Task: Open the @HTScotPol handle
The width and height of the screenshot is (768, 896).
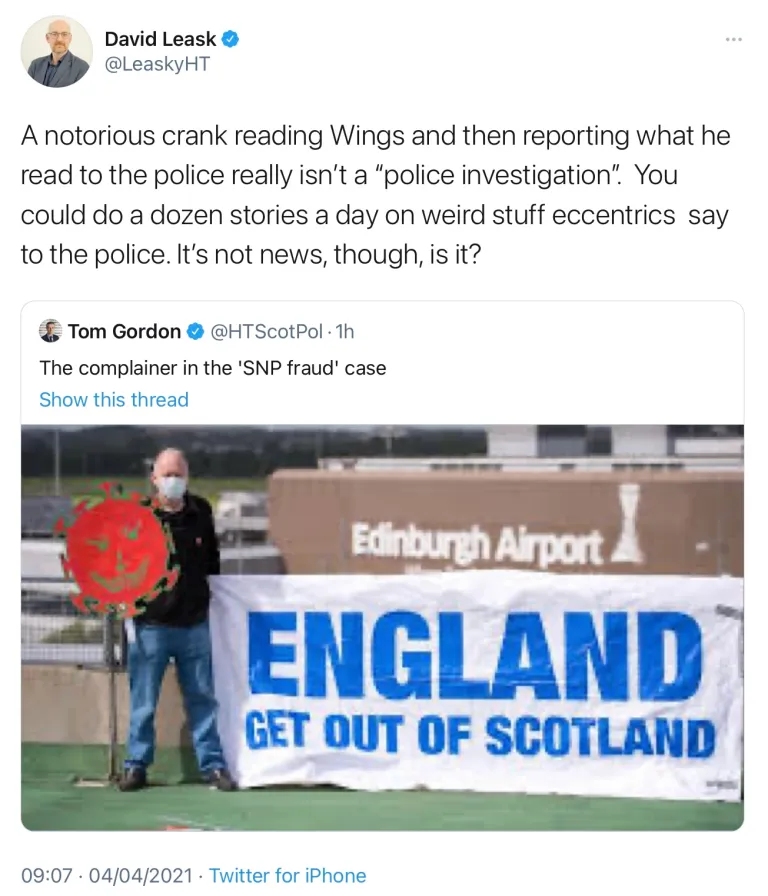Action: [x=266, y=331]
